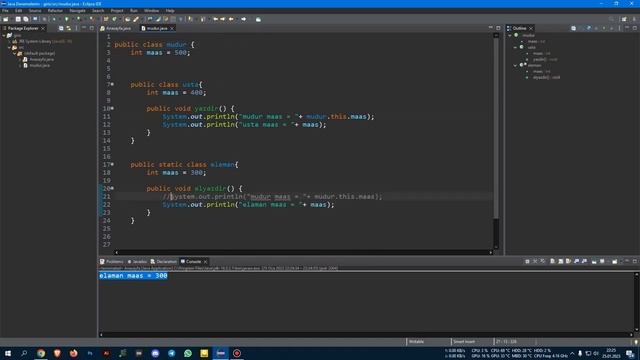Click Remove All Terminated Launches icon

542,261
